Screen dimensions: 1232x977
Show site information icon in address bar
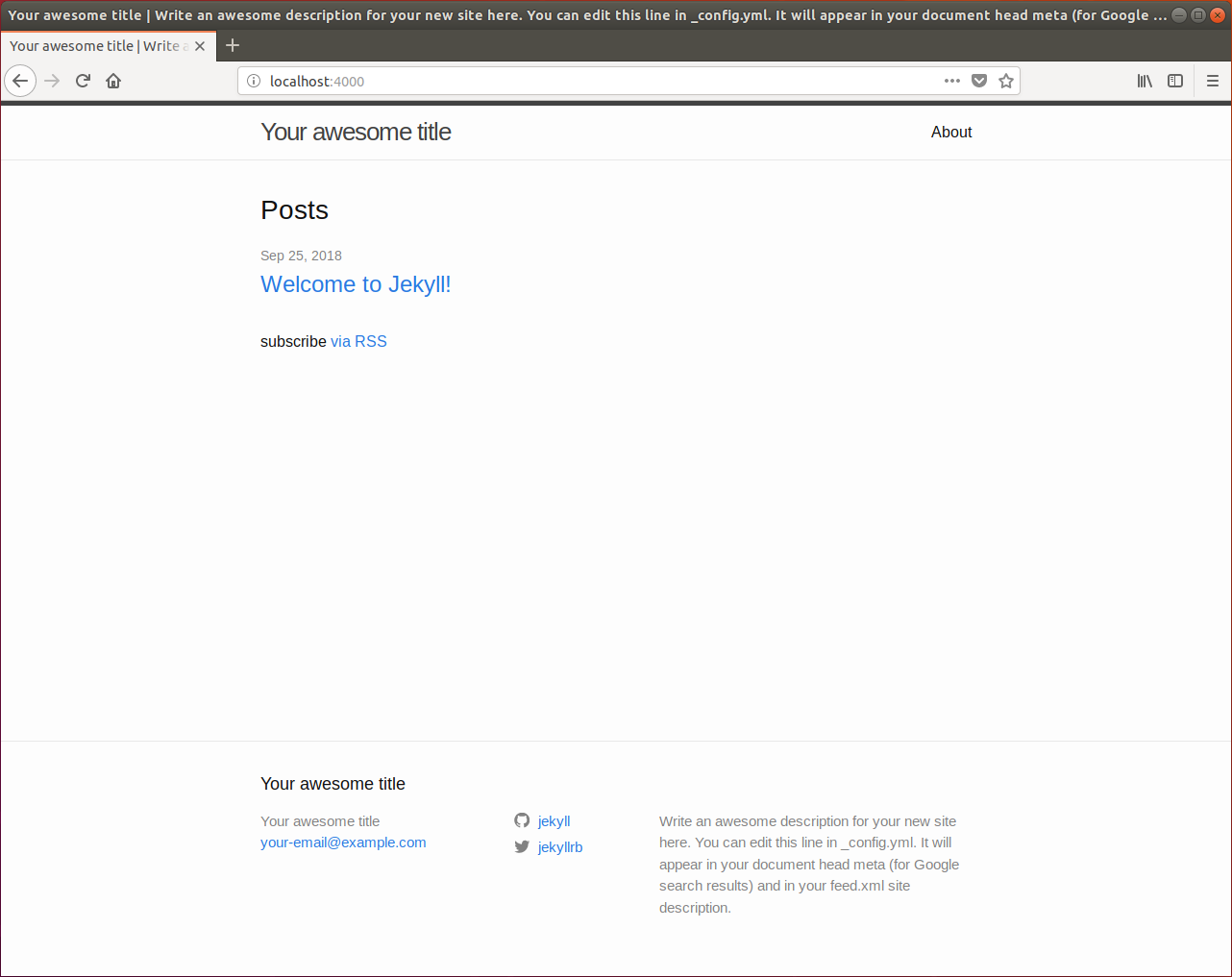[254, 81]
